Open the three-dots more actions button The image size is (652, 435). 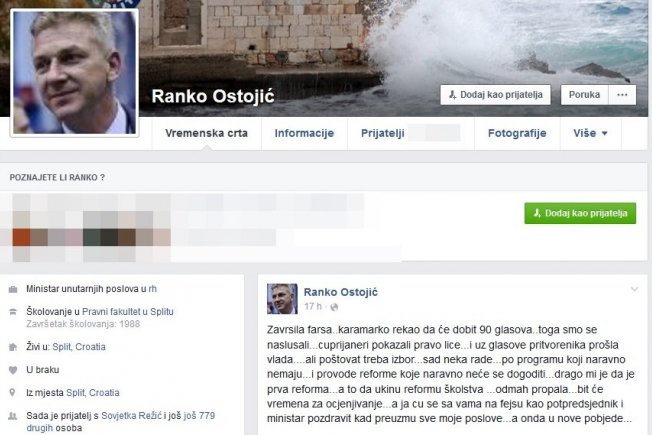coord(622,95)
